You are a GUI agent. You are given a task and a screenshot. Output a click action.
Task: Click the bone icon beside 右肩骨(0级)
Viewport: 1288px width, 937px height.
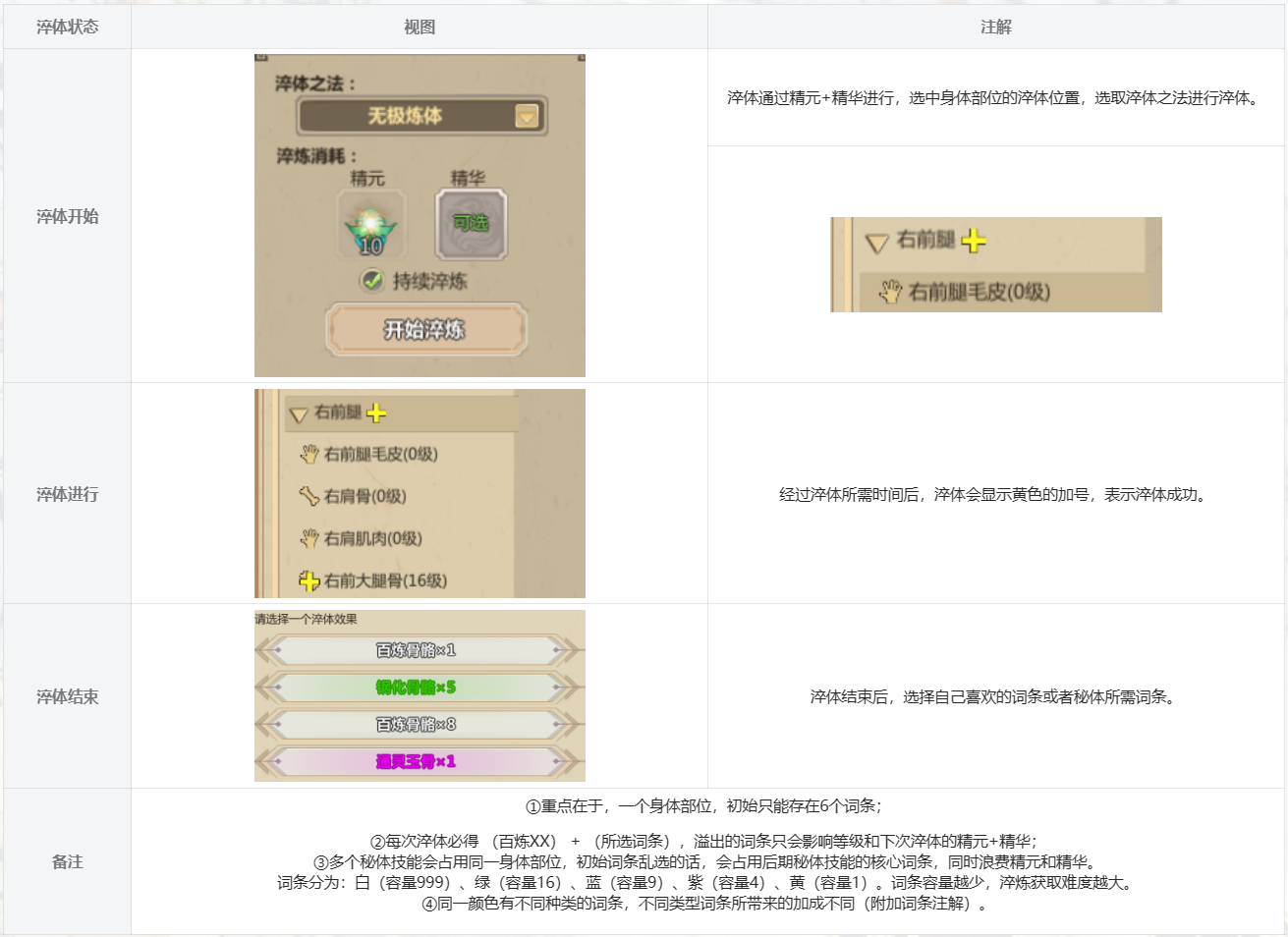pos(309,496)
